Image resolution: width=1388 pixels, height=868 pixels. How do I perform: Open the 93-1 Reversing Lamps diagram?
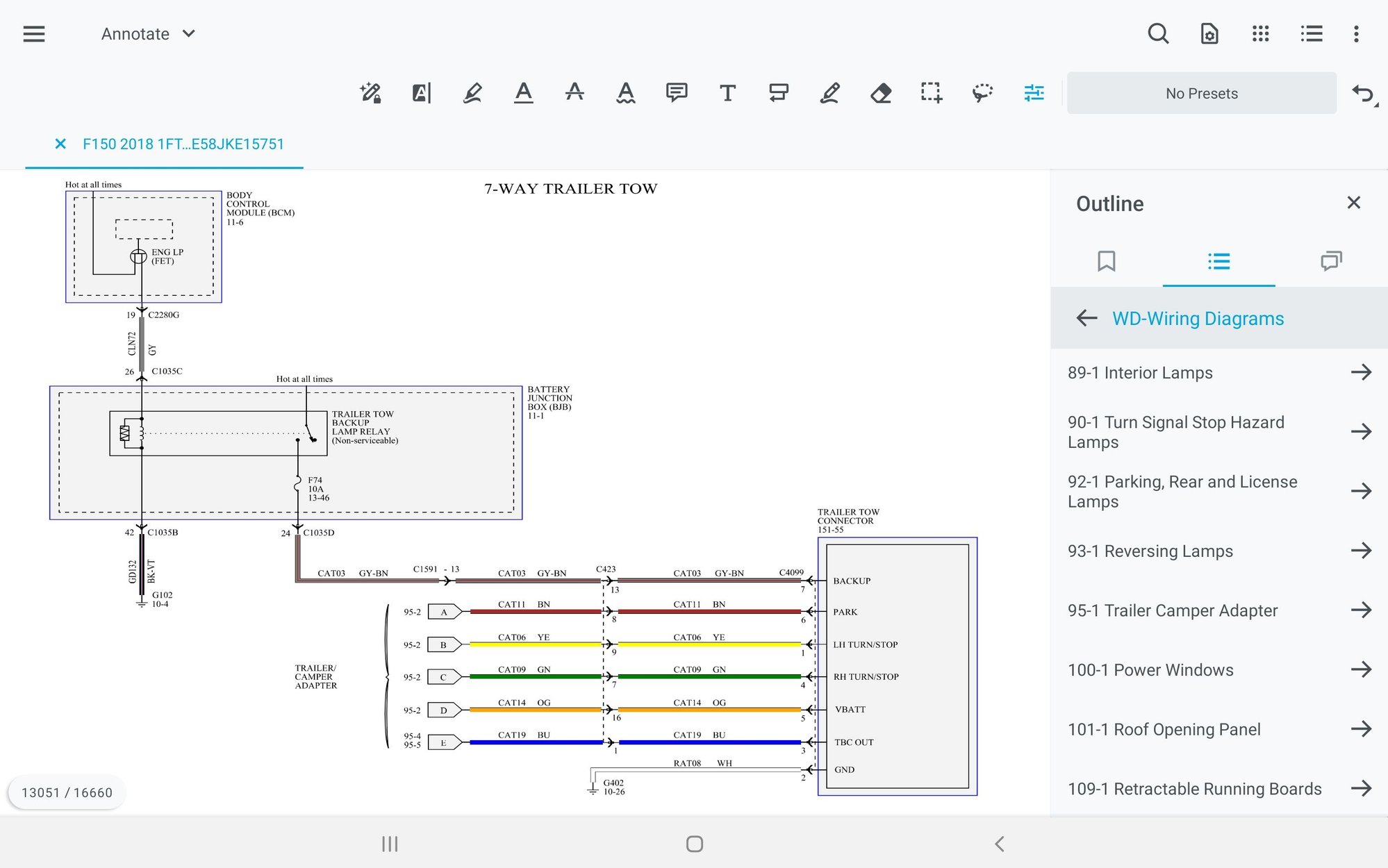(1151, 551)
